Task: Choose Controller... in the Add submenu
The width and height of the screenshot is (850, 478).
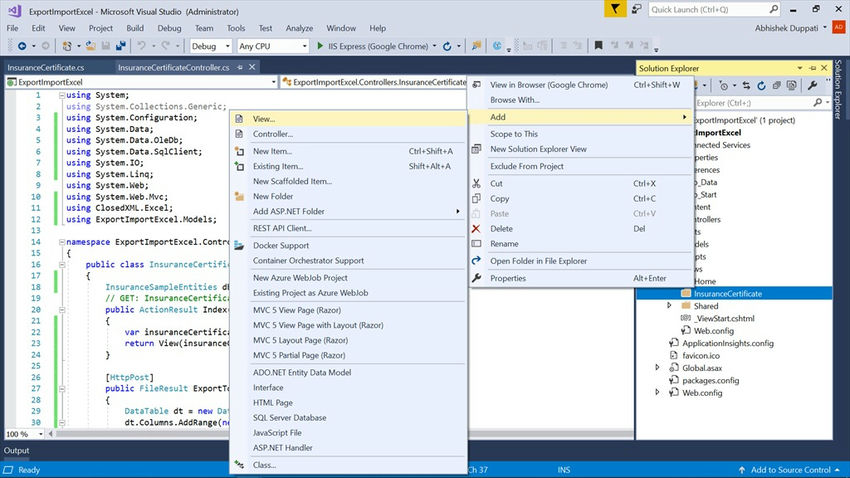Action: click(272, 134)
